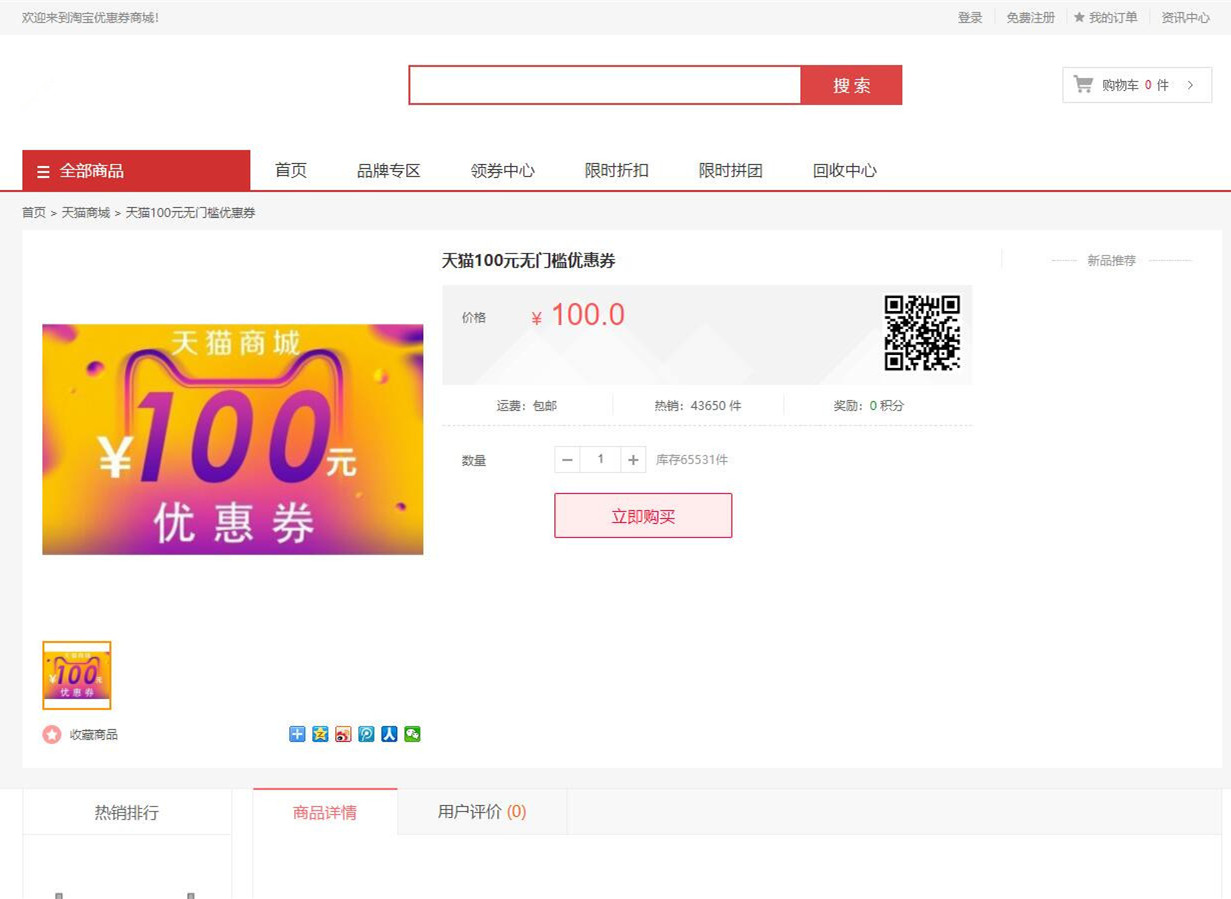
Task: Click the large coupon product image
Action: [233, 439]
